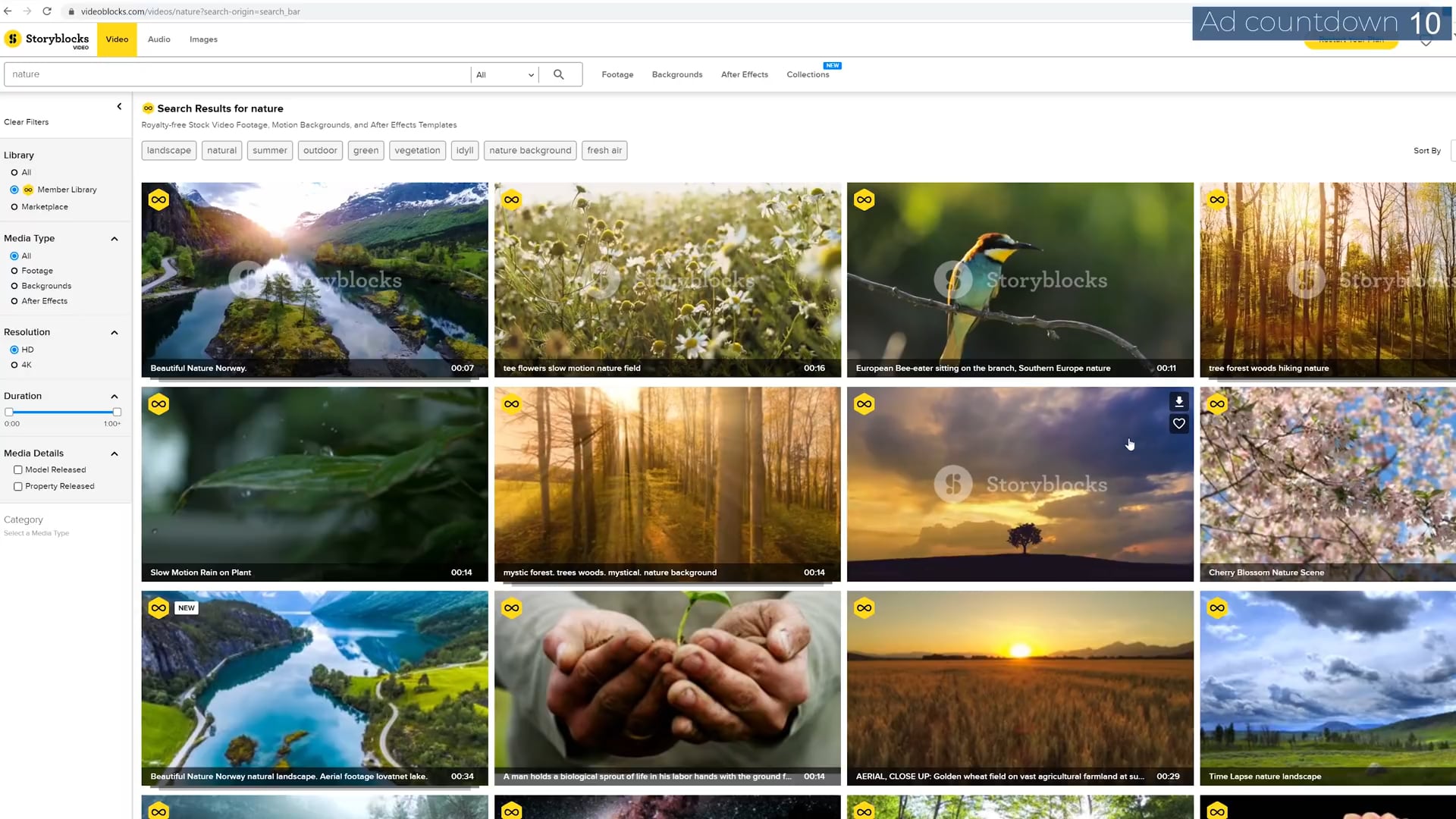Screen dimensions: 1456x819
Task: Click the search magnifier icon
Action: pyautogui.click(x=559, y=74)
